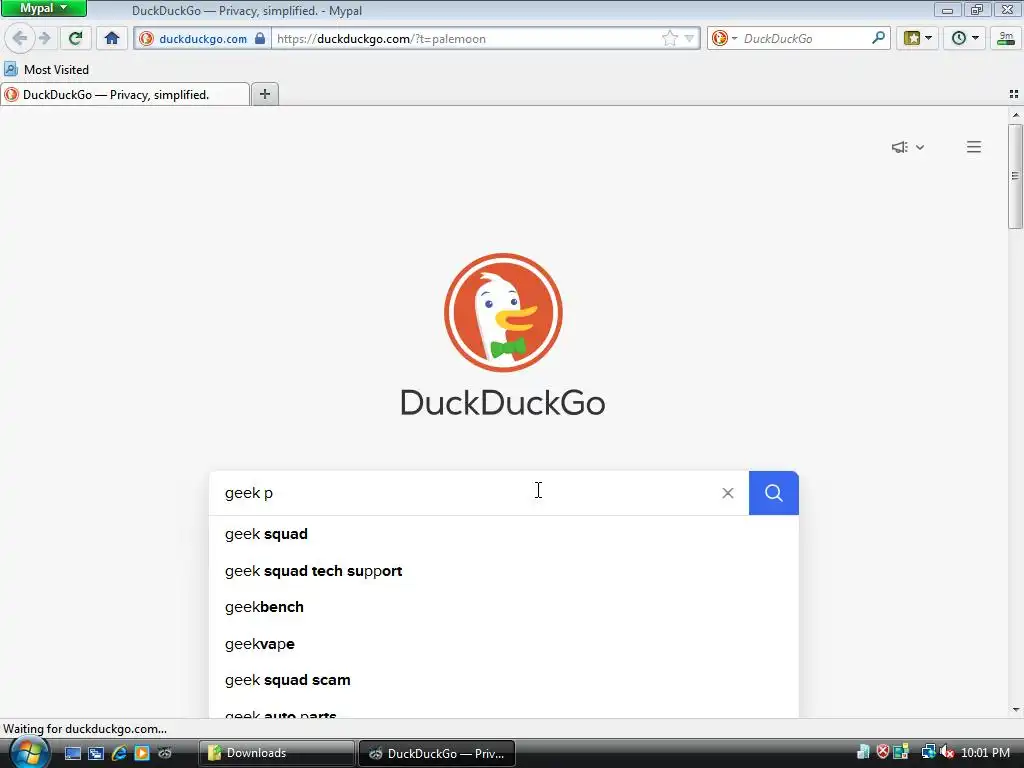Switch to DuckDuckGo taskbar button
Screen dimensions: 1024x768
tap(437, 753)
